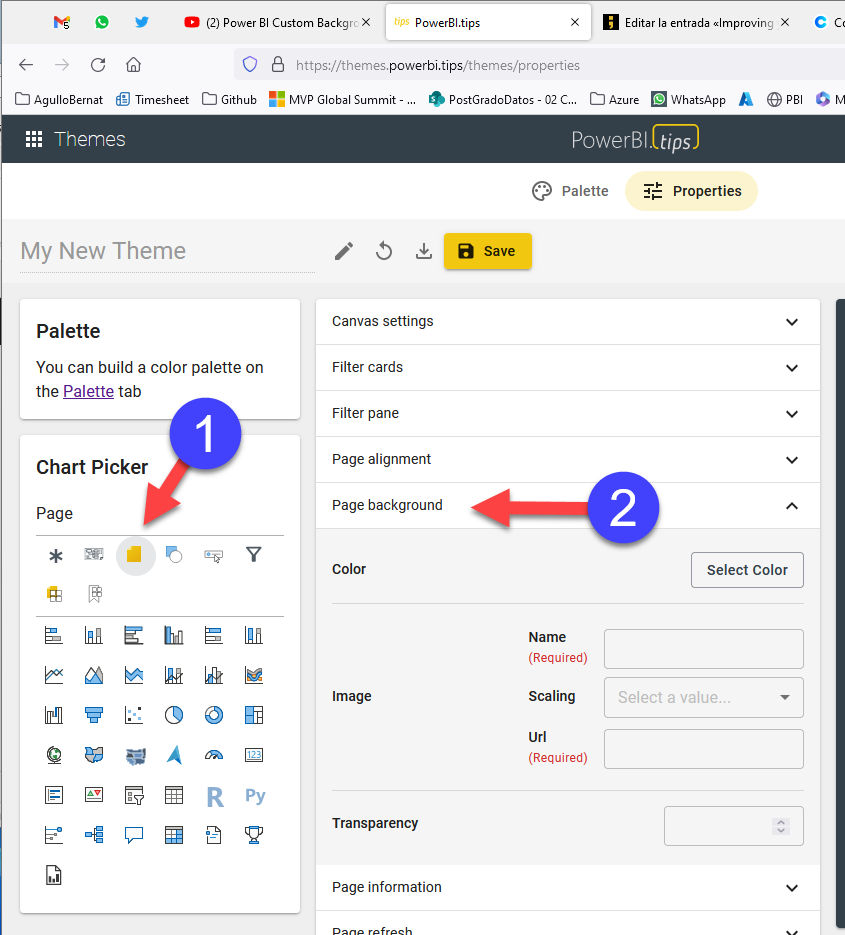The image size is (845, 935).
Task: Go back with the browser back arrow
Action: click(x=26, y=64)
